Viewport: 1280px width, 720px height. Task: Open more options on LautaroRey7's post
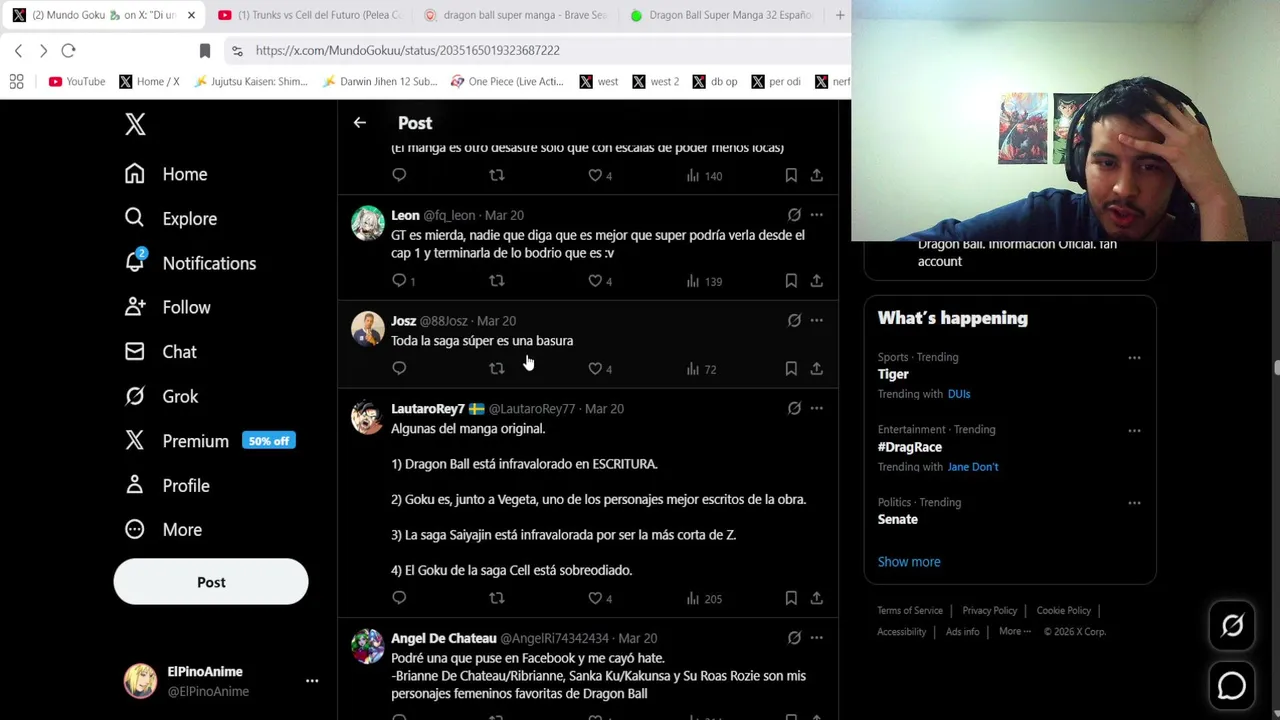point(817,408)
